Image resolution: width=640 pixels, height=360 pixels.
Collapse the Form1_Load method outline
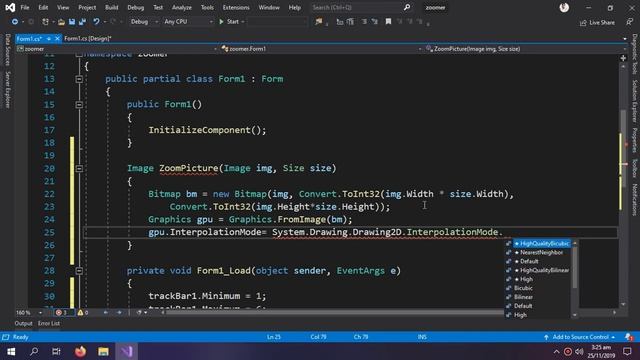point(79,271)
